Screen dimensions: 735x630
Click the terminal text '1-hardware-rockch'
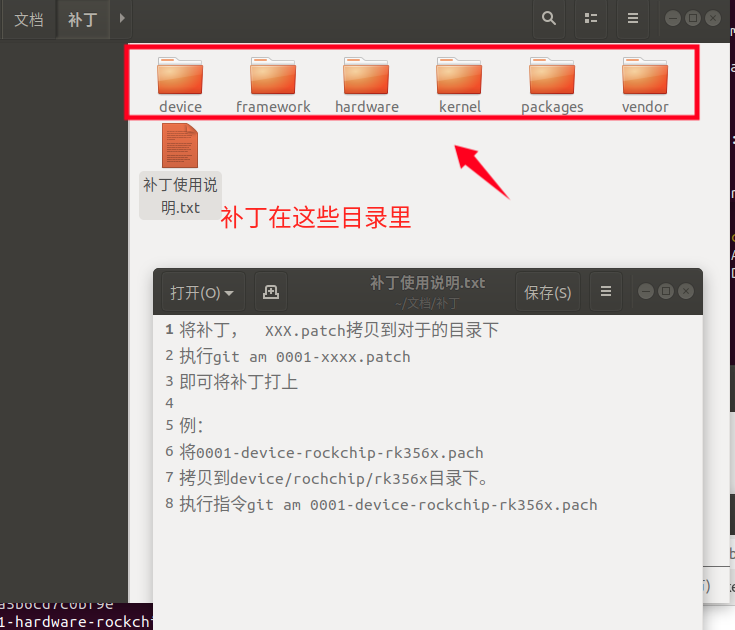76,622
